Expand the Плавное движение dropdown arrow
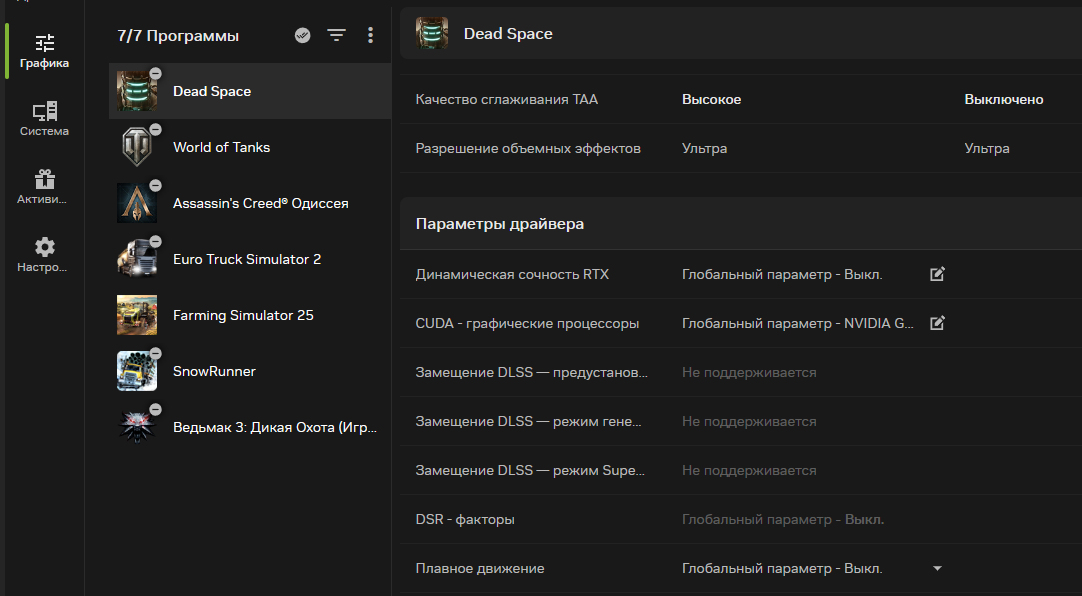 coord(937,569)
